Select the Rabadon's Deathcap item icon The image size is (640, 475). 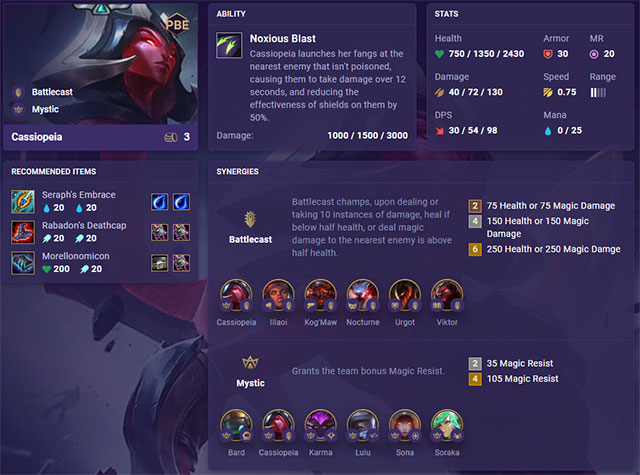coord(23,232)
